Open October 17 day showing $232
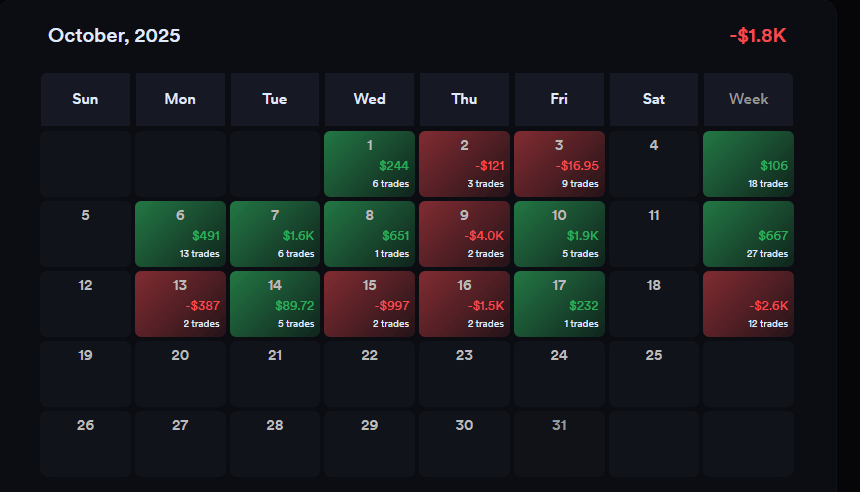The width and height of the screenshot is (860, 492). click(x=559, y=304)
